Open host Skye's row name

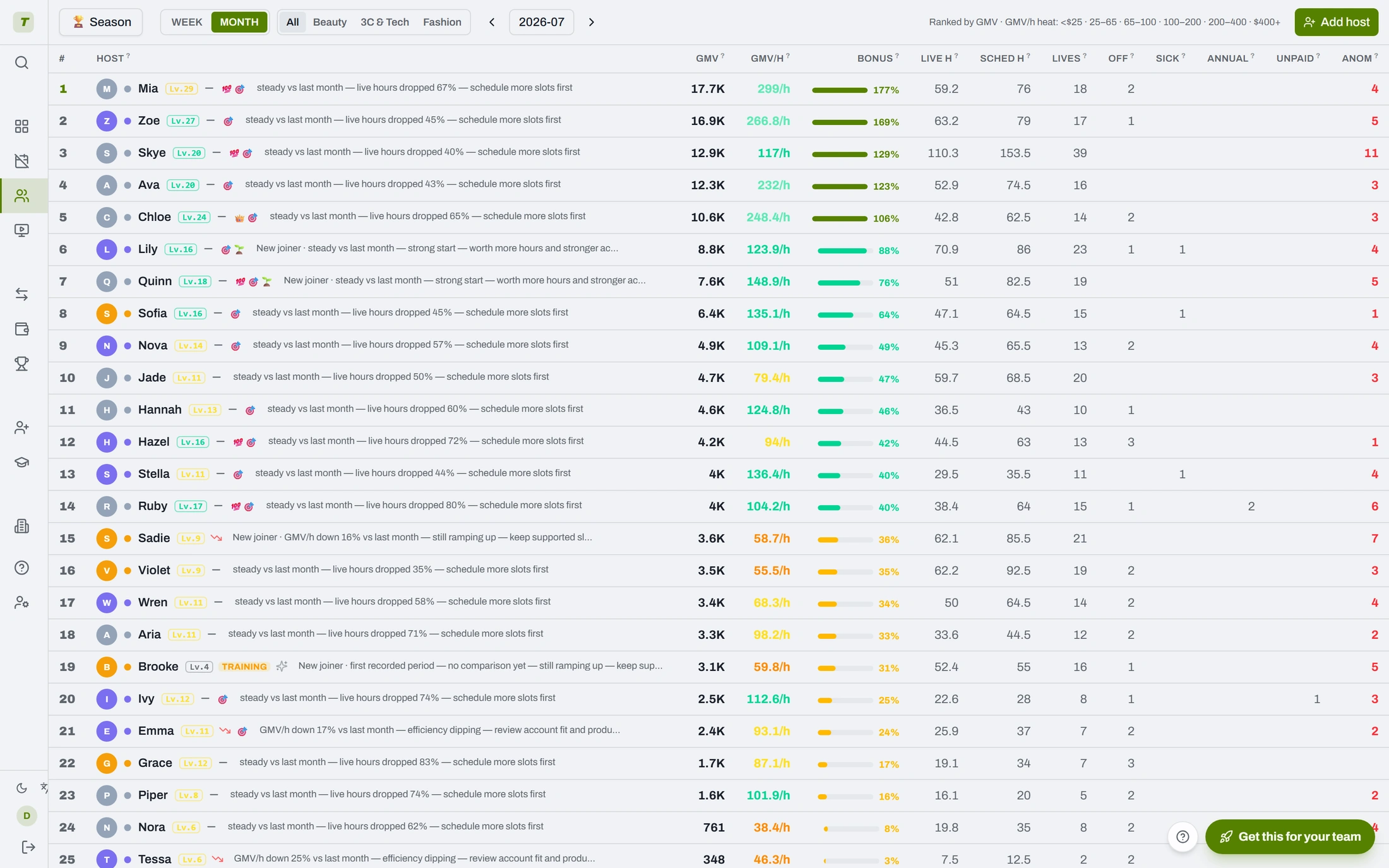[152, 153]
